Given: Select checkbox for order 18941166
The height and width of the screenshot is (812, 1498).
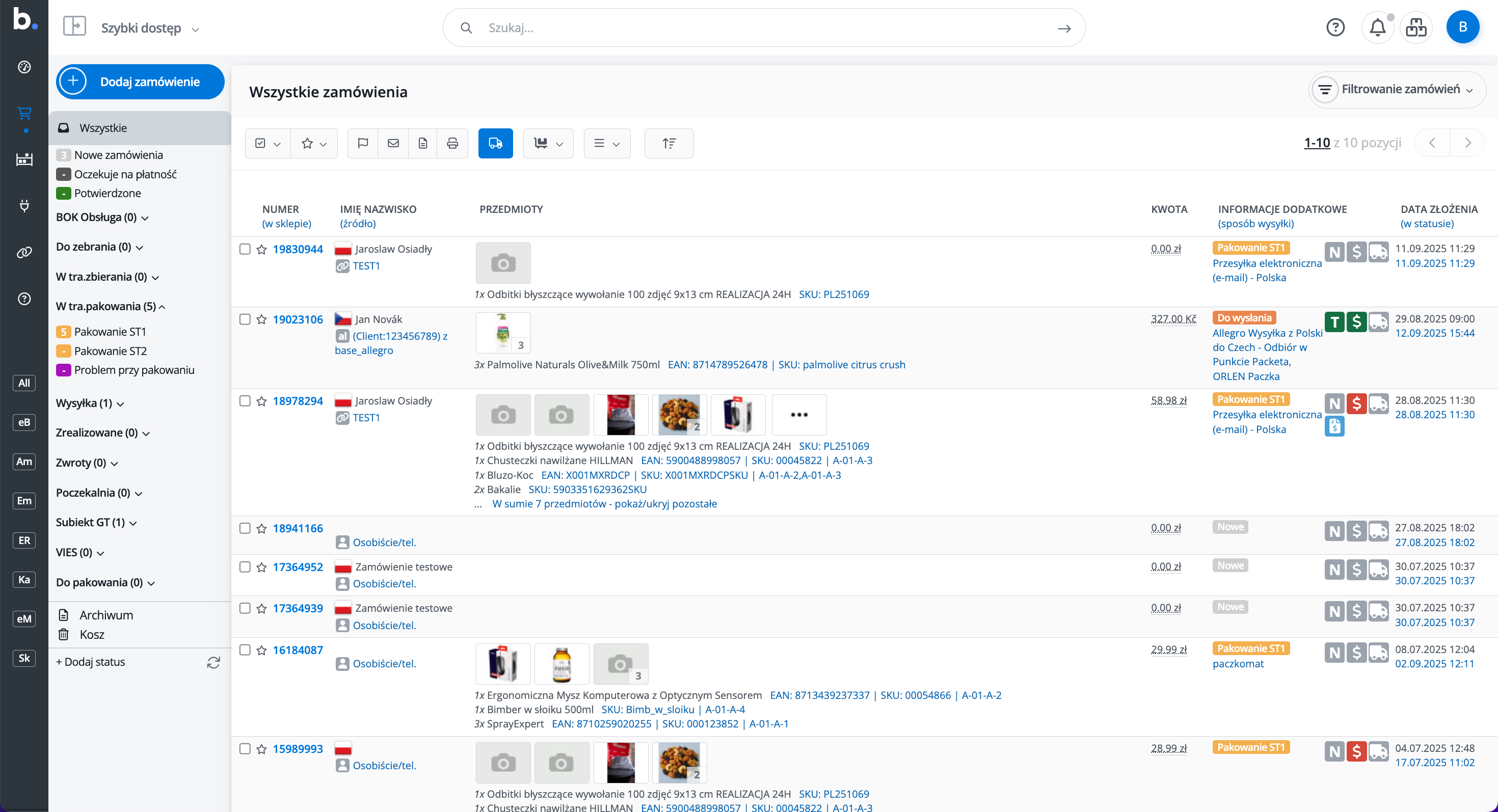Looking at the screenshot, I should point(245,528).
